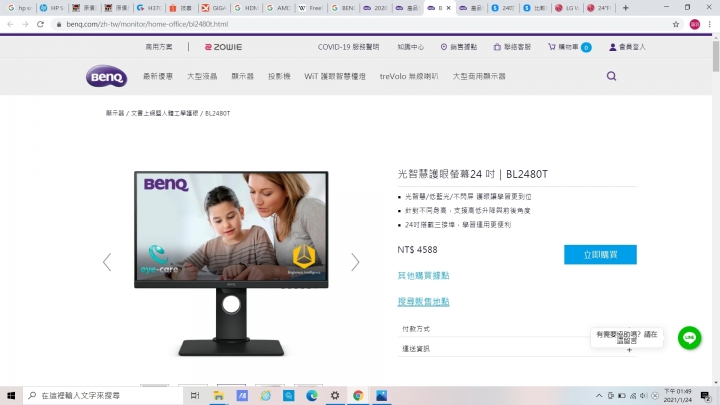Open the clock showing 2021/1/24
720x405 pixels.
tap(678, 396)
